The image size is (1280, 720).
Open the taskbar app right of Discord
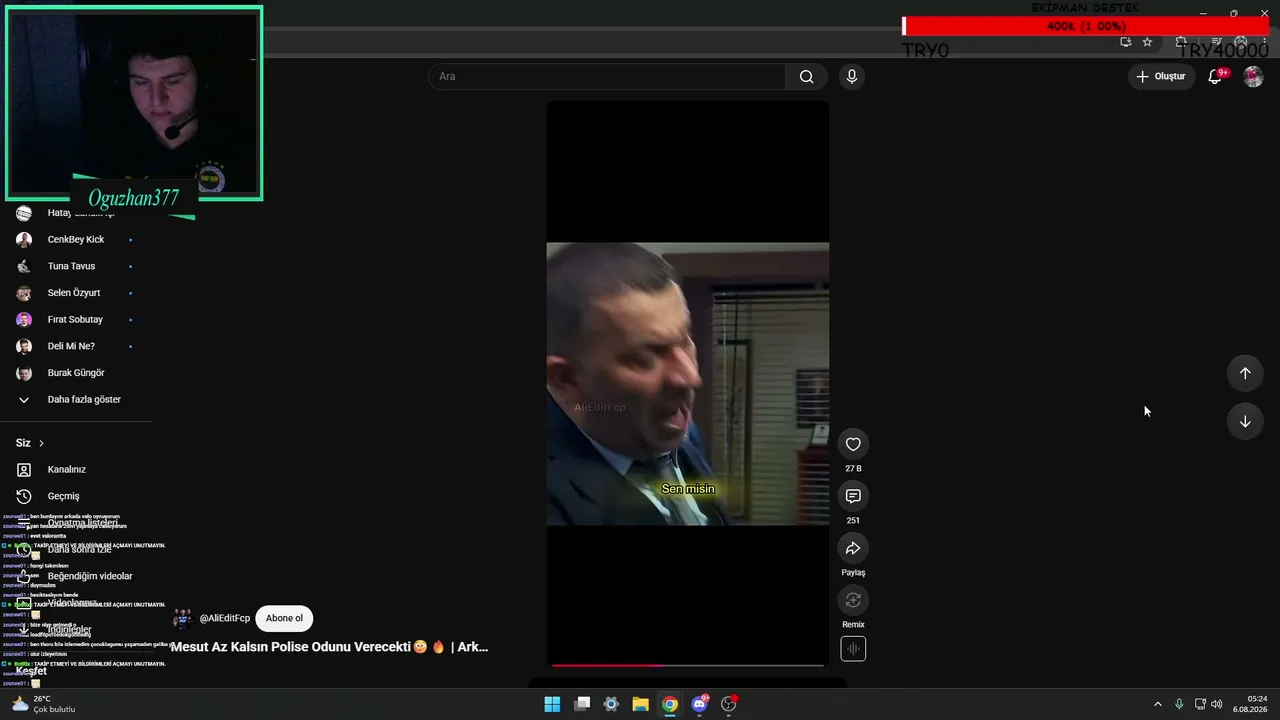(x=729, y=704)
